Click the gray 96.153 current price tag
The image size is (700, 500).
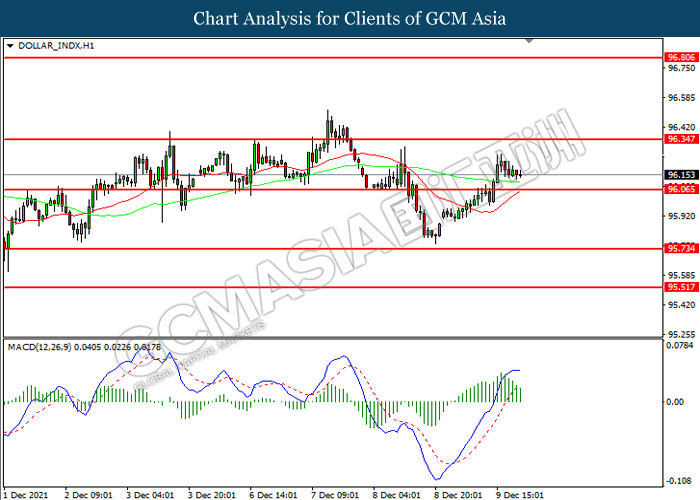[680, 175]
